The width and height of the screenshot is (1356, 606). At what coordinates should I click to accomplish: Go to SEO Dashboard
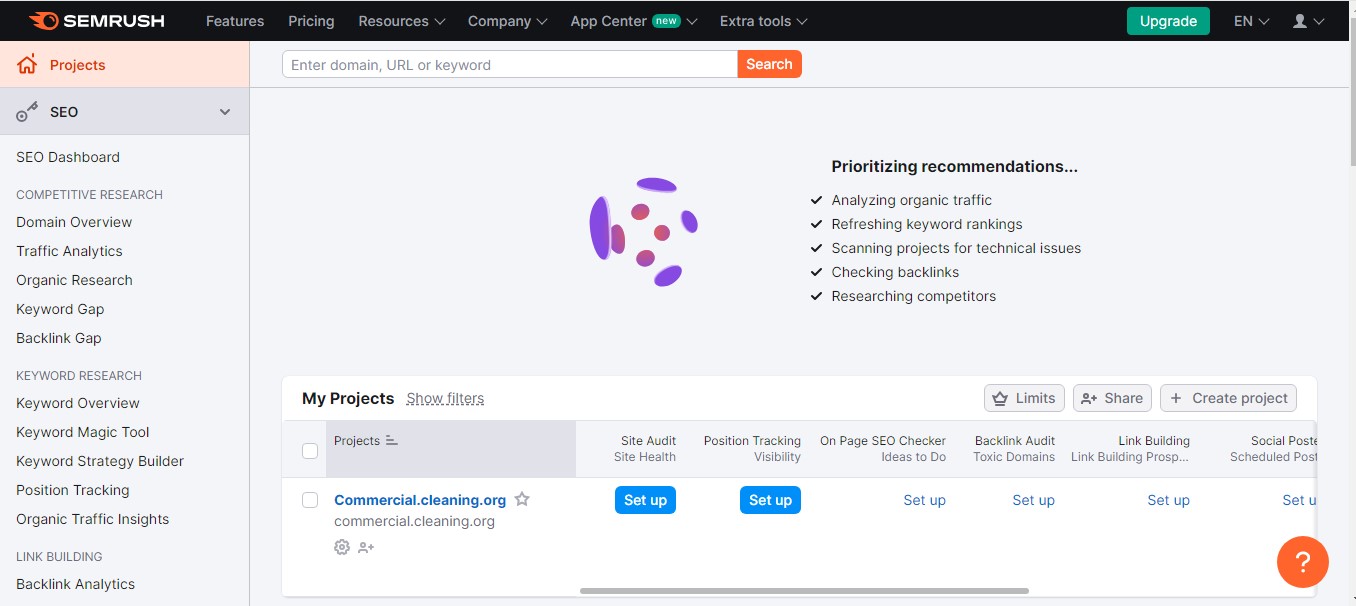point(68,157)
